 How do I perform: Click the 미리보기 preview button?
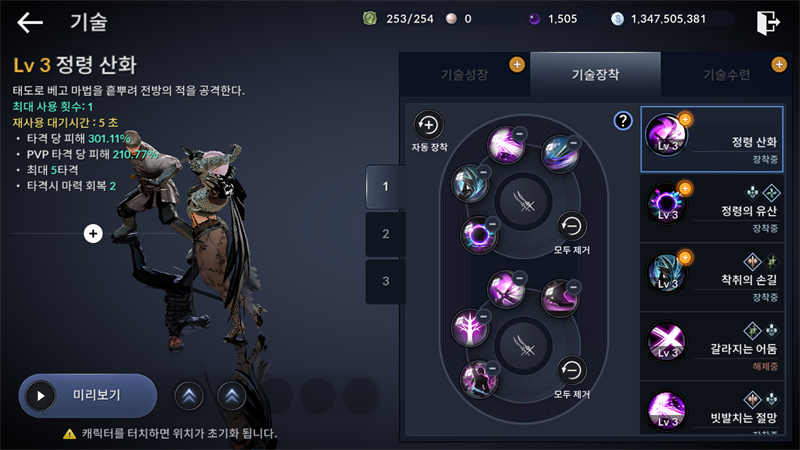(x=88, y=396)
